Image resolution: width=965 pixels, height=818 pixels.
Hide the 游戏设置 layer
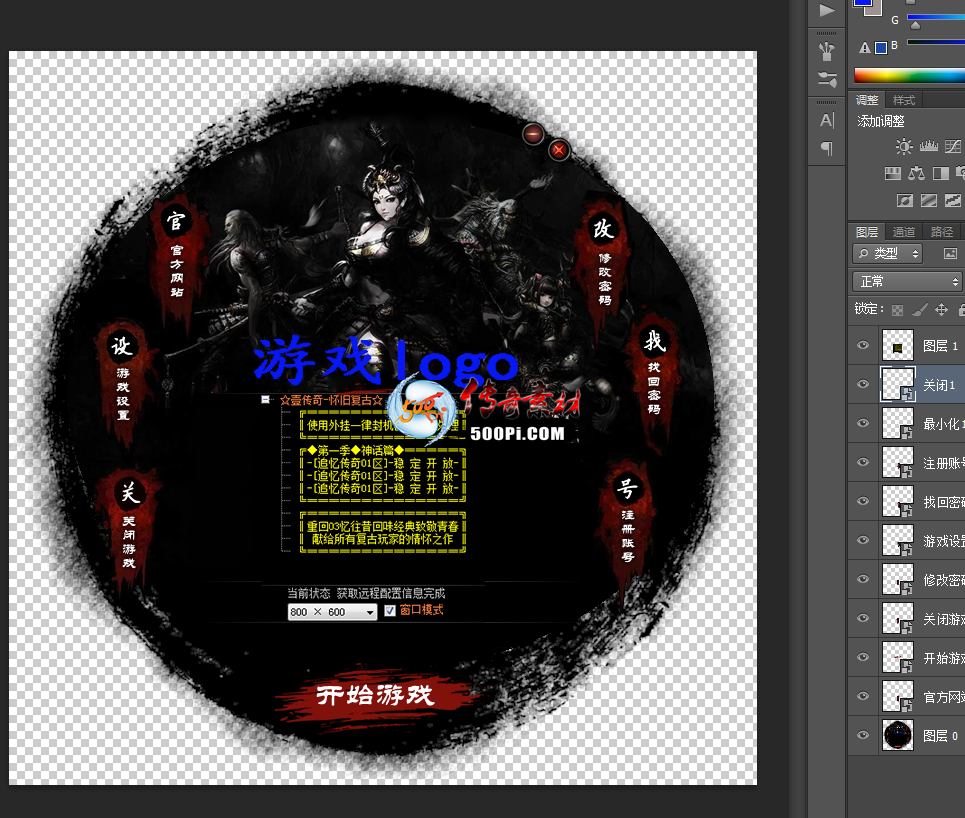(863, 540)
